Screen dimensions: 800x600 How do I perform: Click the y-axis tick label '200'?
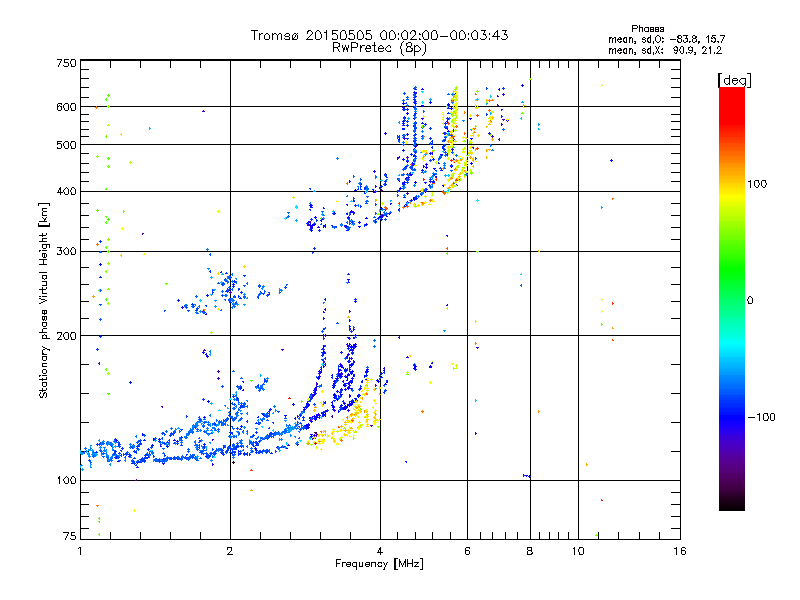click(66, 336)
